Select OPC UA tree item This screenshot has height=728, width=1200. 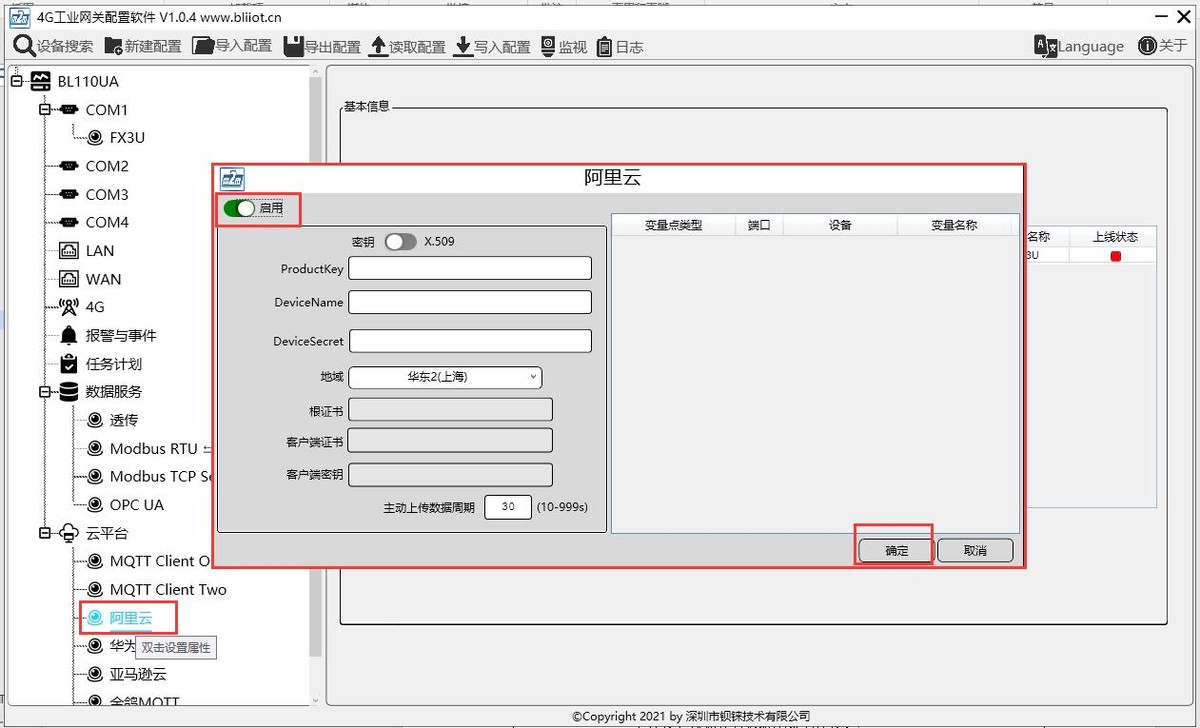137,505
